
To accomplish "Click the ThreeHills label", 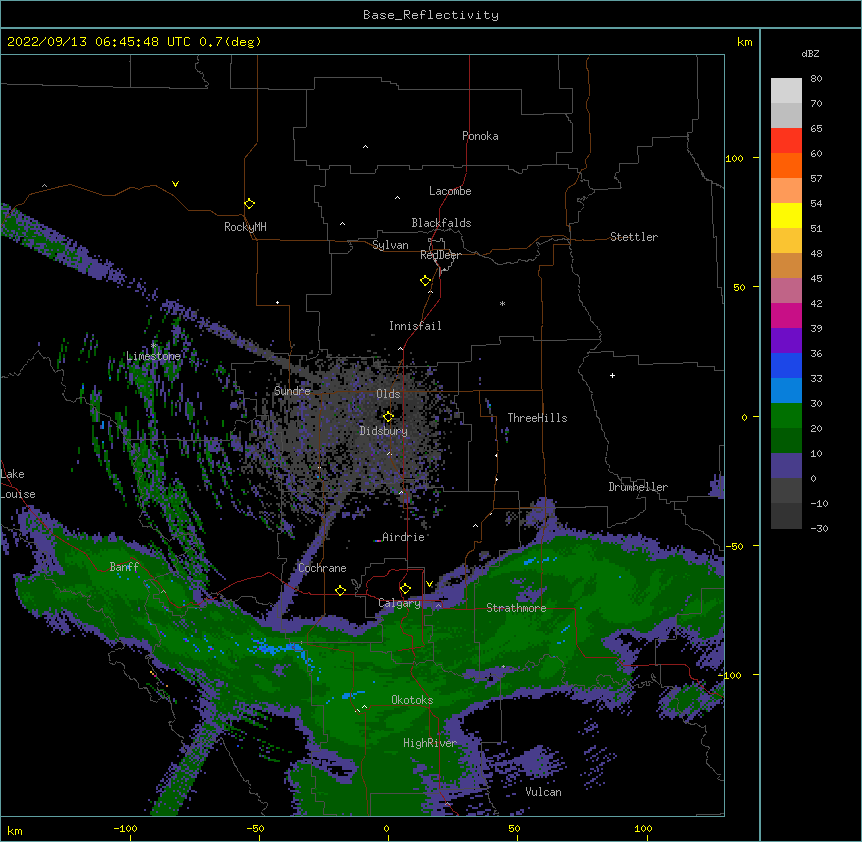I will pyautogui.click(x=537, y=418).
